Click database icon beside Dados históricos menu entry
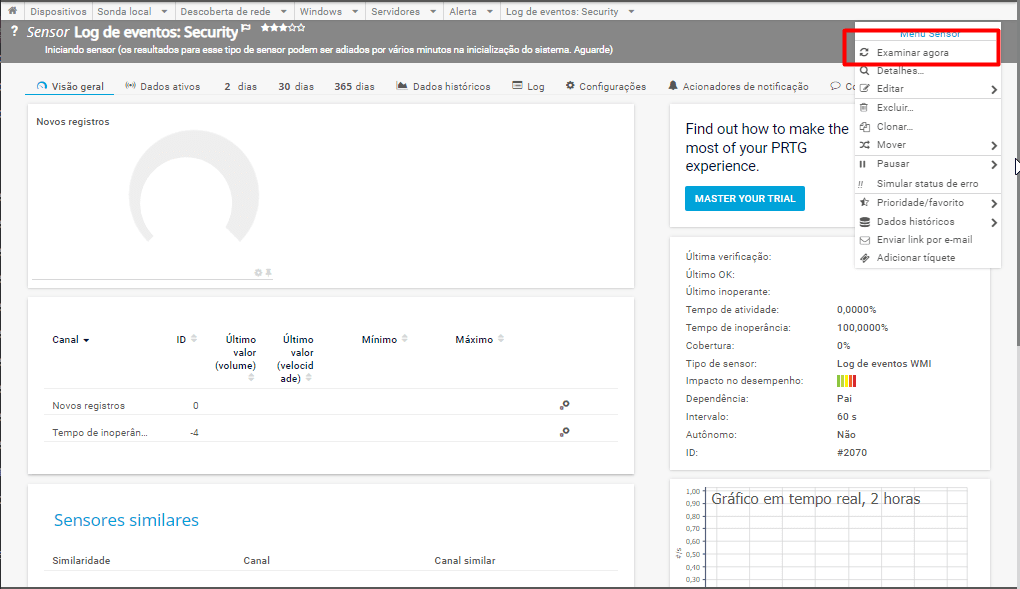The width and height of the screenshot is (1020, 589). coord(865,222)
